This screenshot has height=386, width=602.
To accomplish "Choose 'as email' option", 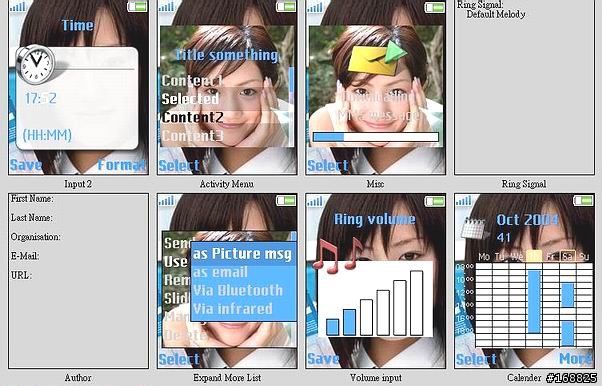I will (x=243, y=272).
